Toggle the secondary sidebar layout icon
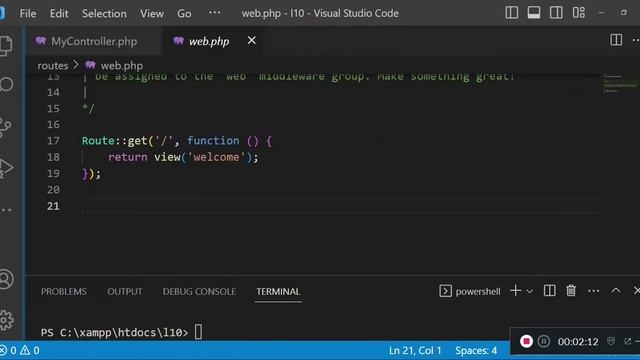Viewport: 640px width, 360px height. click(x=556, y=13)
